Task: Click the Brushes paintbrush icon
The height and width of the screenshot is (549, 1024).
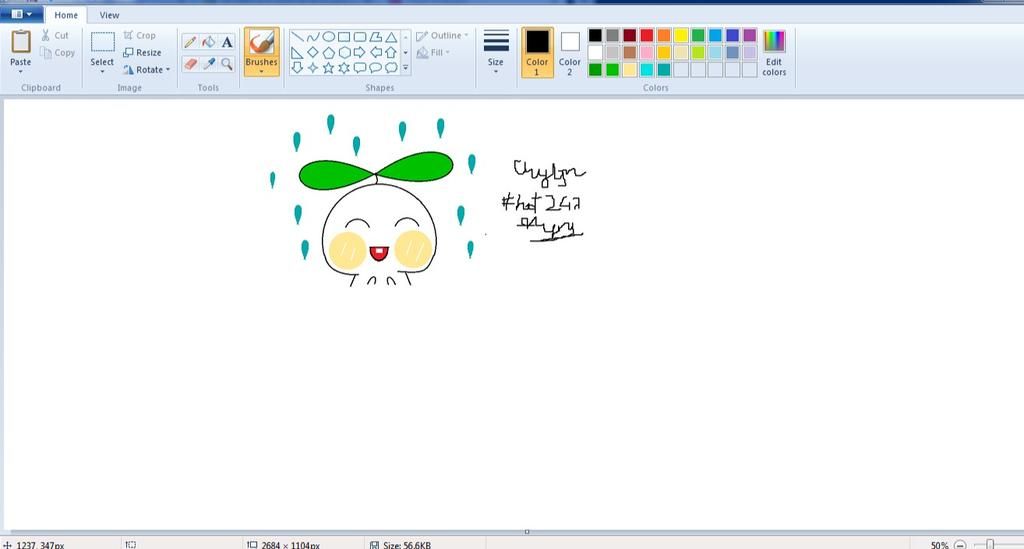Action: click(261, 43)
